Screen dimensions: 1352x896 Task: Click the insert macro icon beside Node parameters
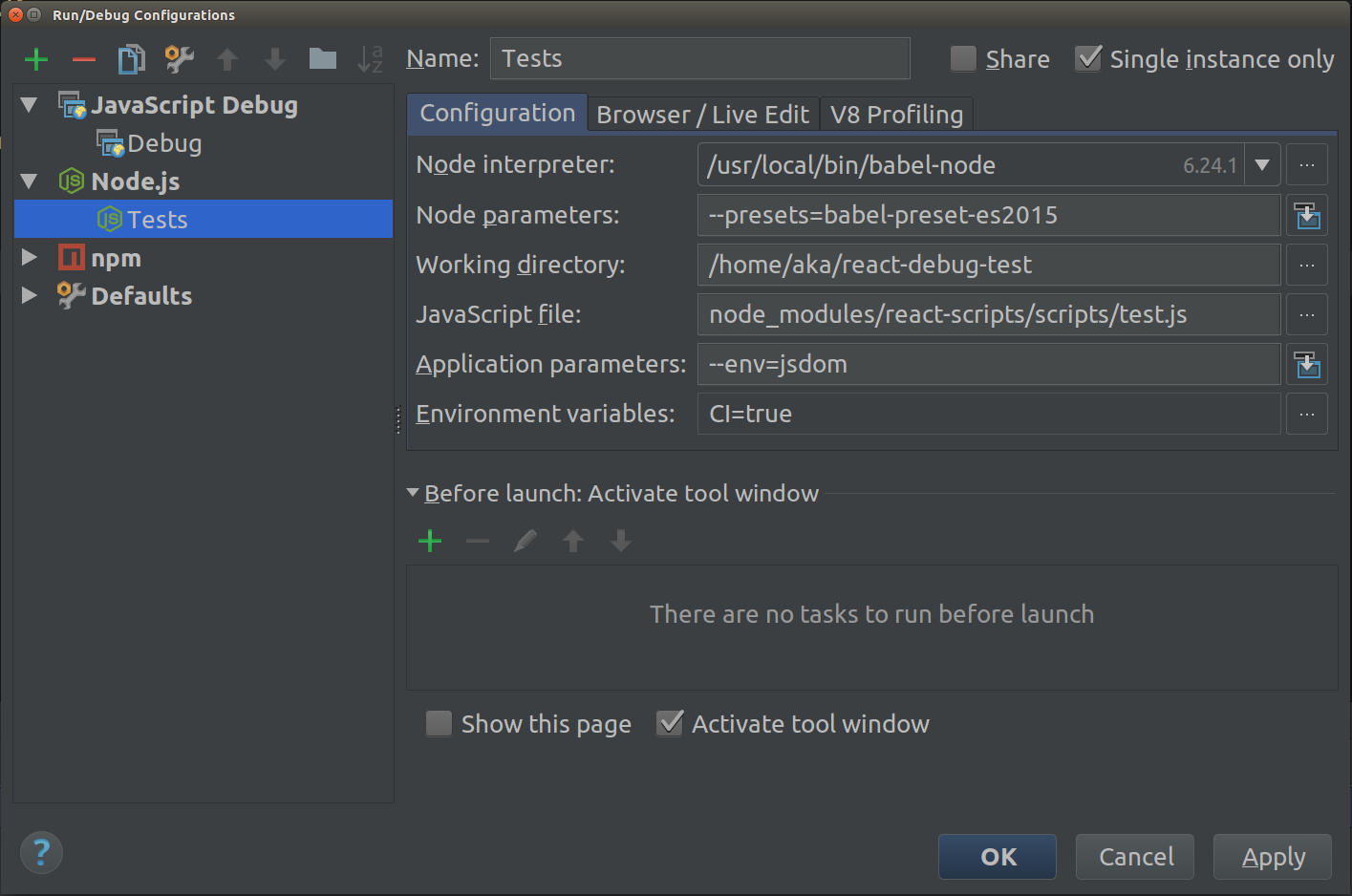(1307, 216)
